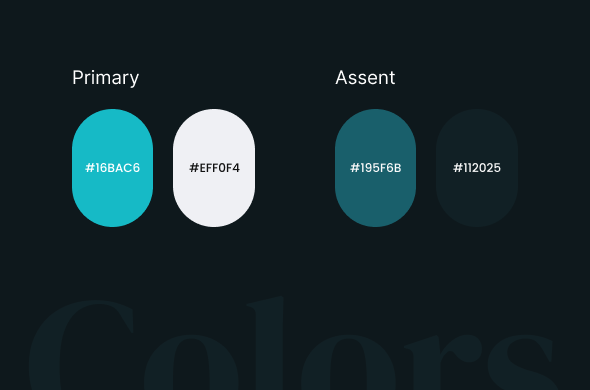This screenshot has width=590, height=390.
Task: Pick the light gray #EFF0F4 swatch
Action: tap(214, 168)
